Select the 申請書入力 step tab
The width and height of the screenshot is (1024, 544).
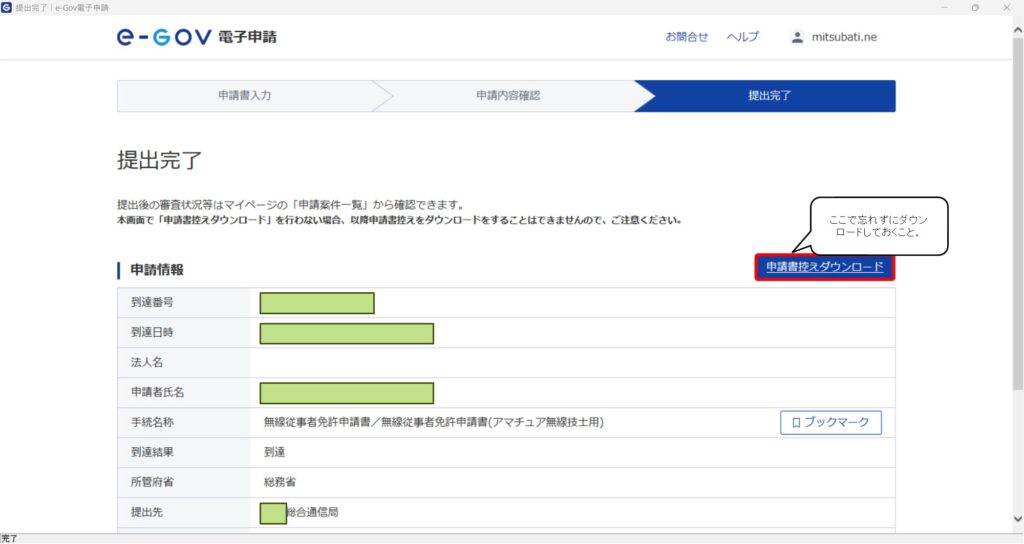pyautogui.click(x=245, y=96)
